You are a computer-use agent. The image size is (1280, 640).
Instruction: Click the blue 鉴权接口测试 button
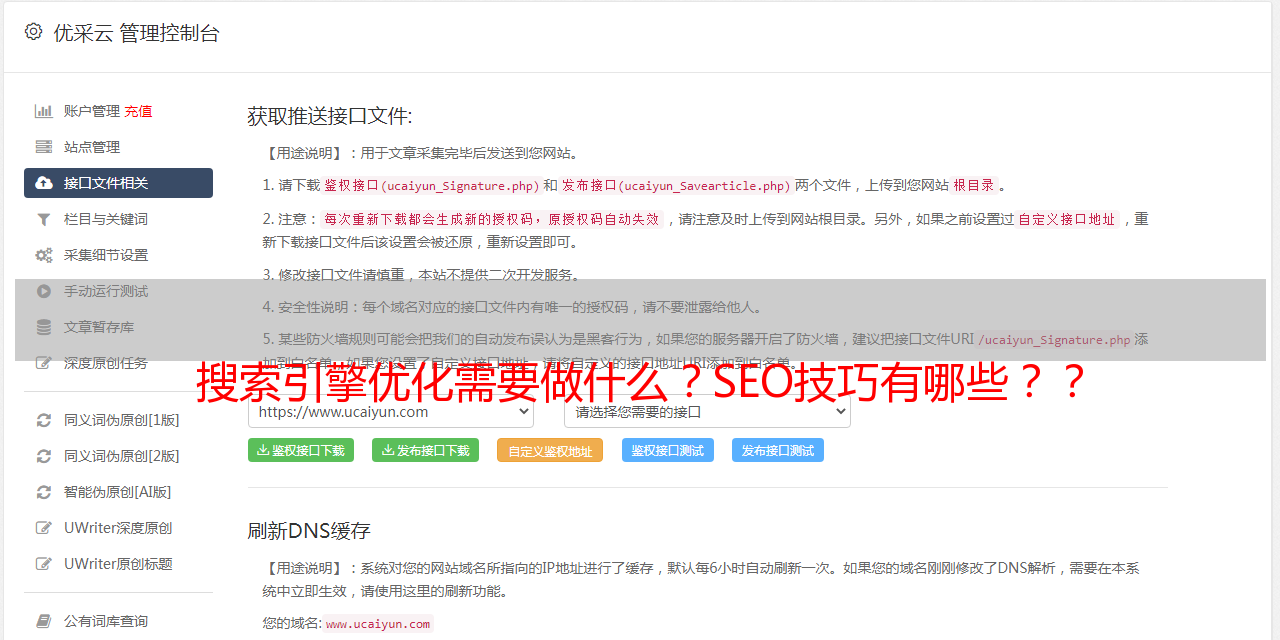tap(668, 450)
